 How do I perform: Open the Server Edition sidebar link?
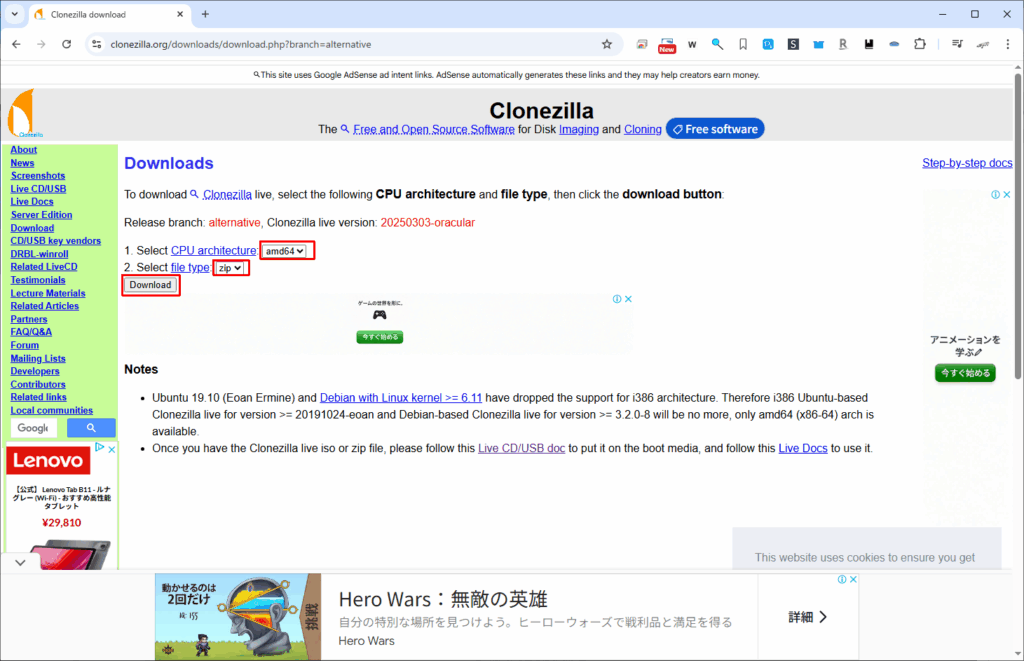tap(41, 215)
